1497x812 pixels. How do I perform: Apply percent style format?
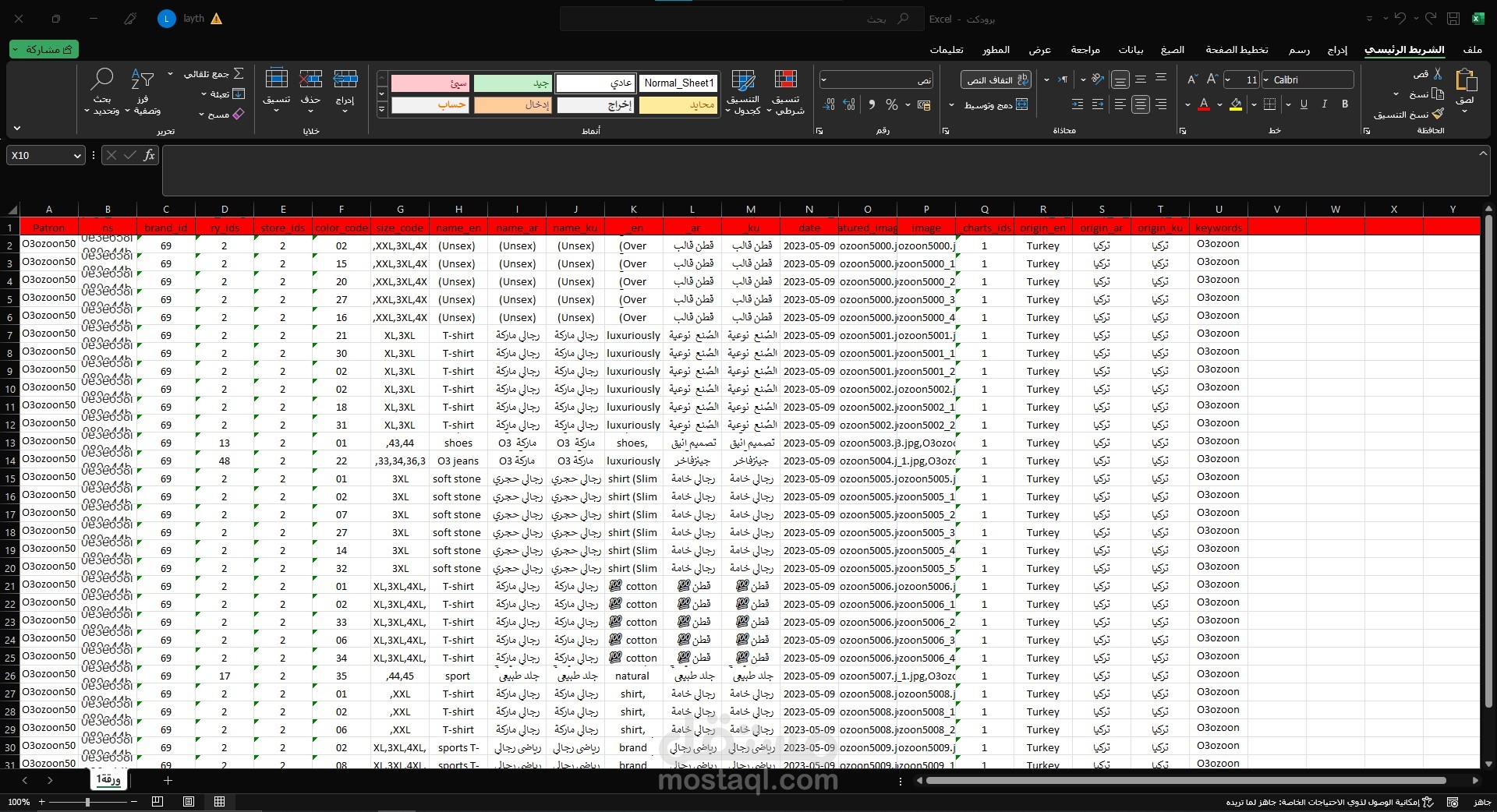pos(892,104)
